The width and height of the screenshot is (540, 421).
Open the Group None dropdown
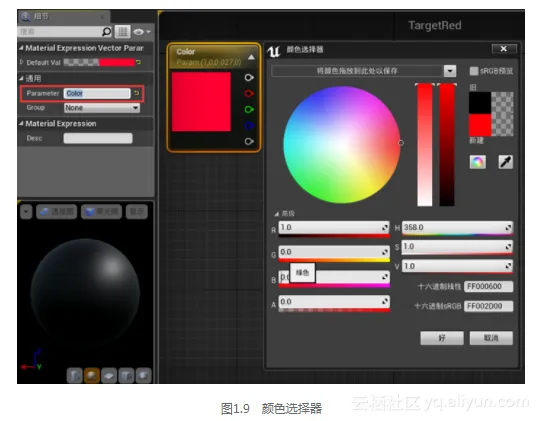click(x=102, y=108)
